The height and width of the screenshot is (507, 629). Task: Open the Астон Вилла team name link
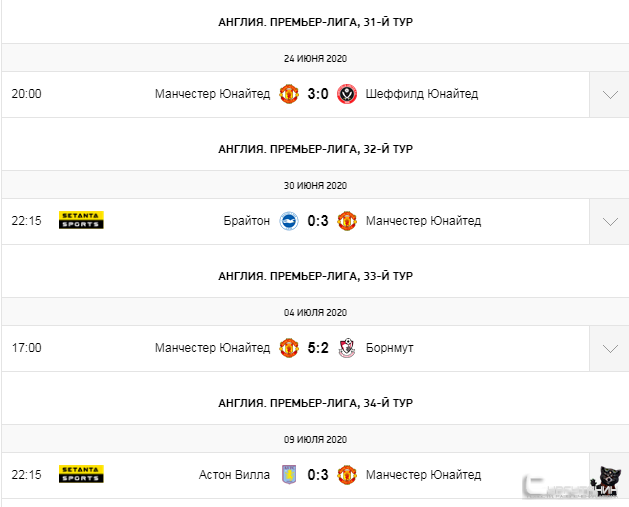pos(234,475)
